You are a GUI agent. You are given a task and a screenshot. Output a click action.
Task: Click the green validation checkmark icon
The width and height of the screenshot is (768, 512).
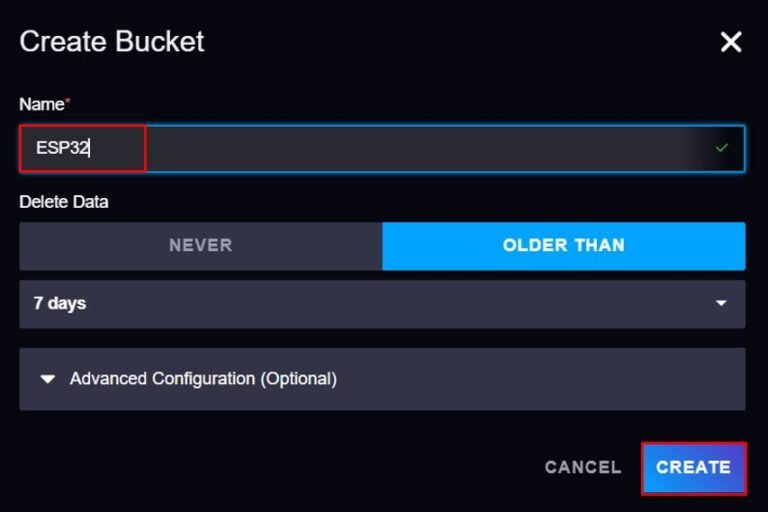point(722,148)
